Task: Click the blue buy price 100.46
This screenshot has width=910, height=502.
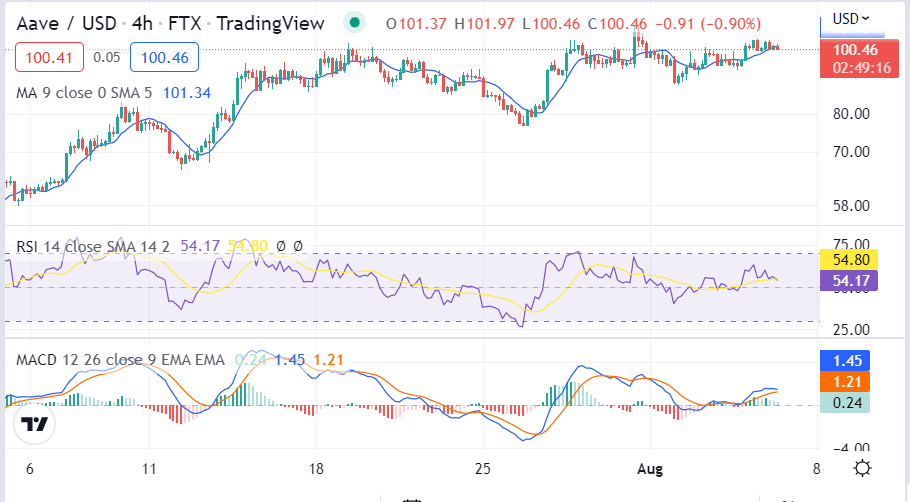Action: point(164,57)
